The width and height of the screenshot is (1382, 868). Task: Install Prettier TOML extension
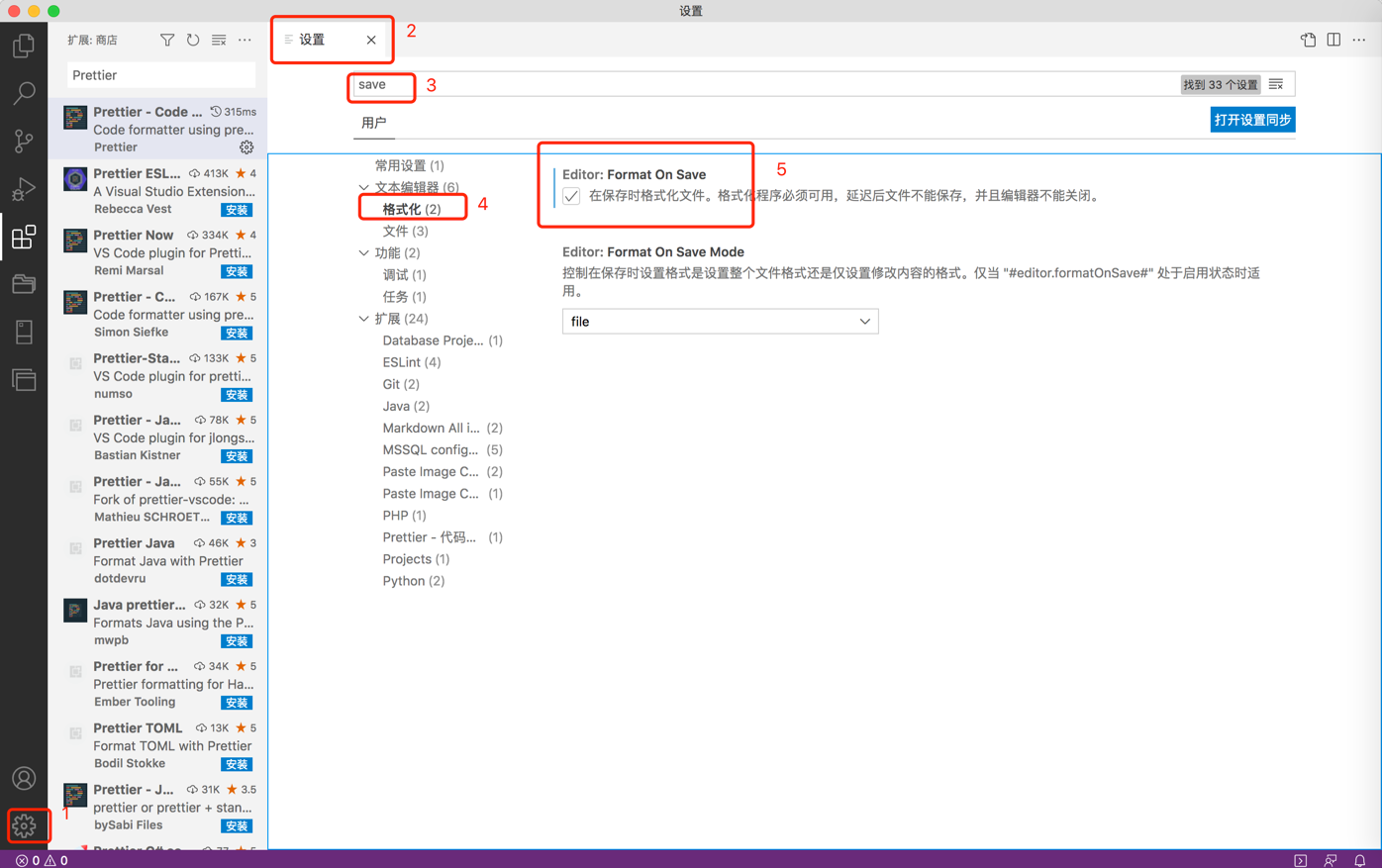[x=237, y=764]
